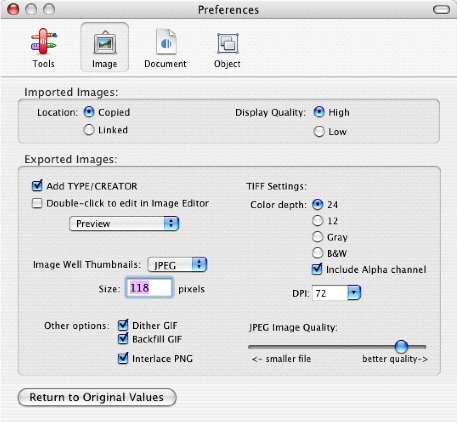Expand the JPEG thumbnails format dropdown

[x=177, y=265]
